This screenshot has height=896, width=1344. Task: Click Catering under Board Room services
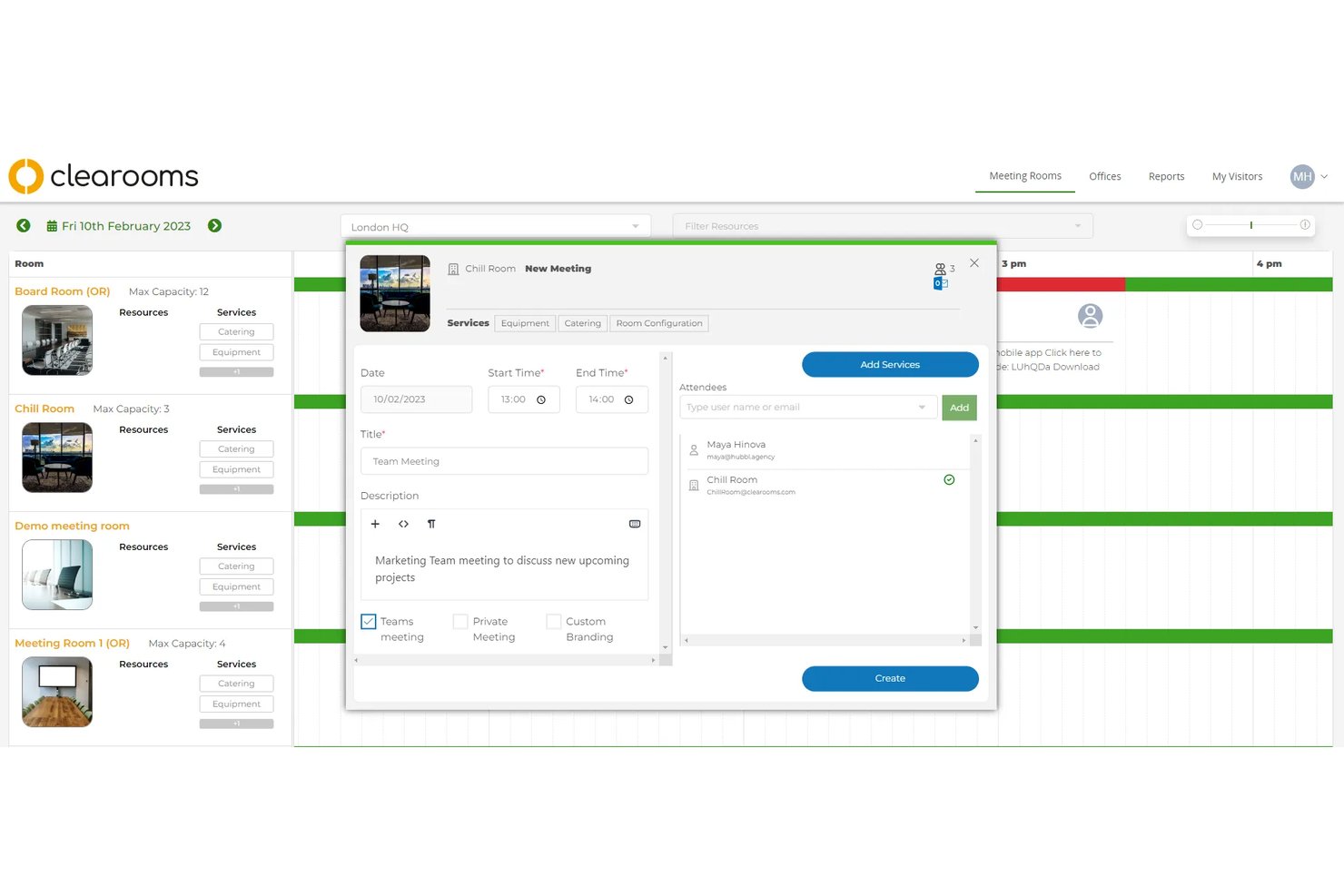(x=236, y=332)
